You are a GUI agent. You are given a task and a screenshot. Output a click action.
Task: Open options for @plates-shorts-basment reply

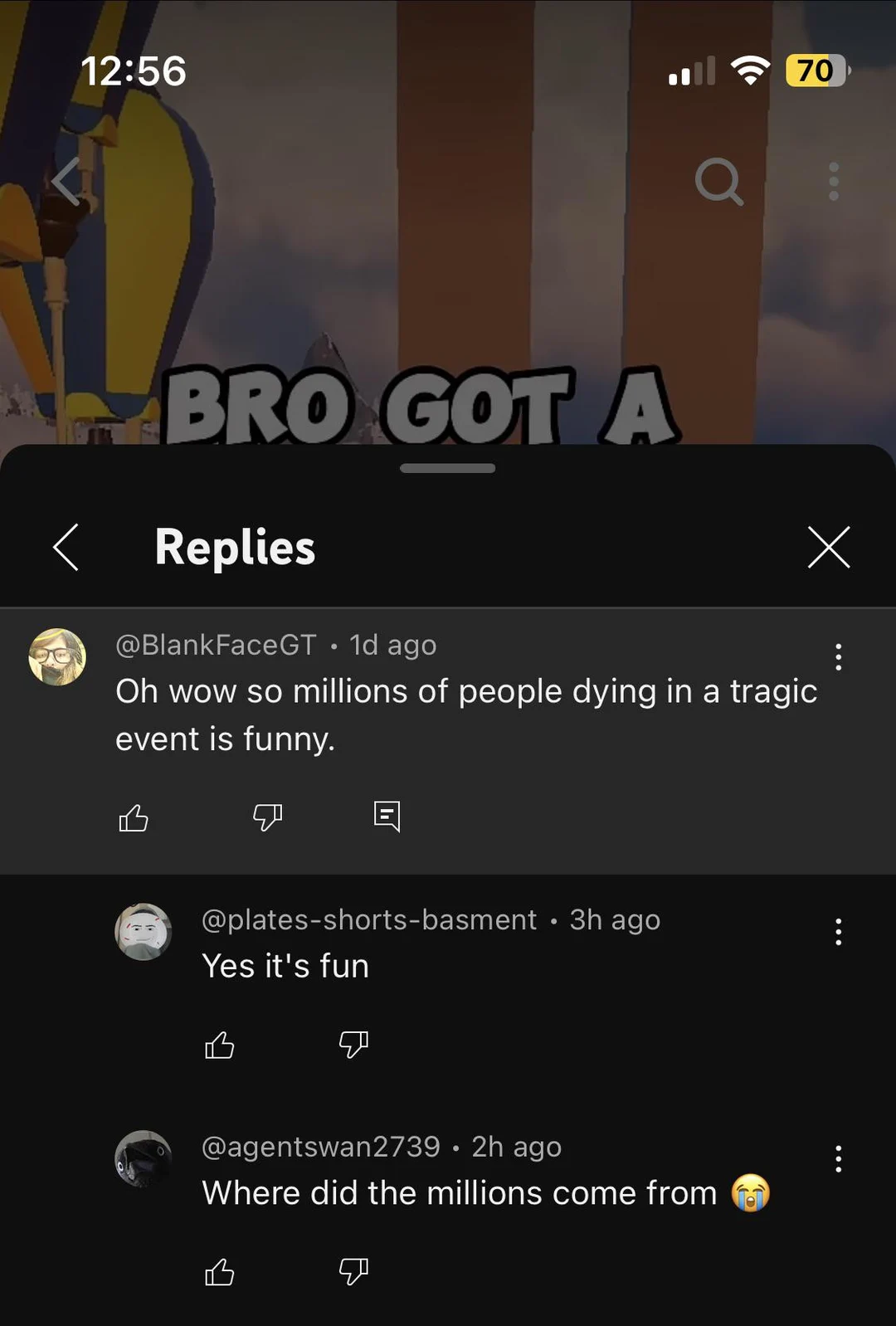pos(839,932)
